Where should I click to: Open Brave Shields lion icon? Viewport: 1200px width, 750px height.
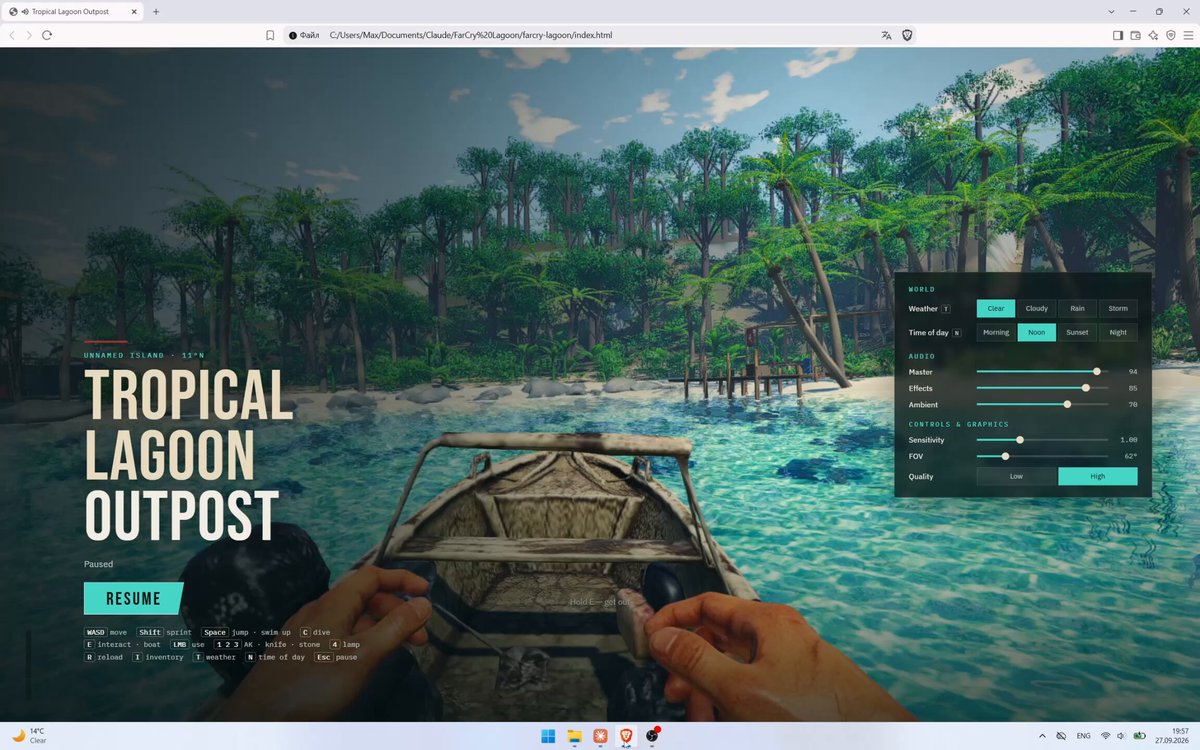click(907, 35)
